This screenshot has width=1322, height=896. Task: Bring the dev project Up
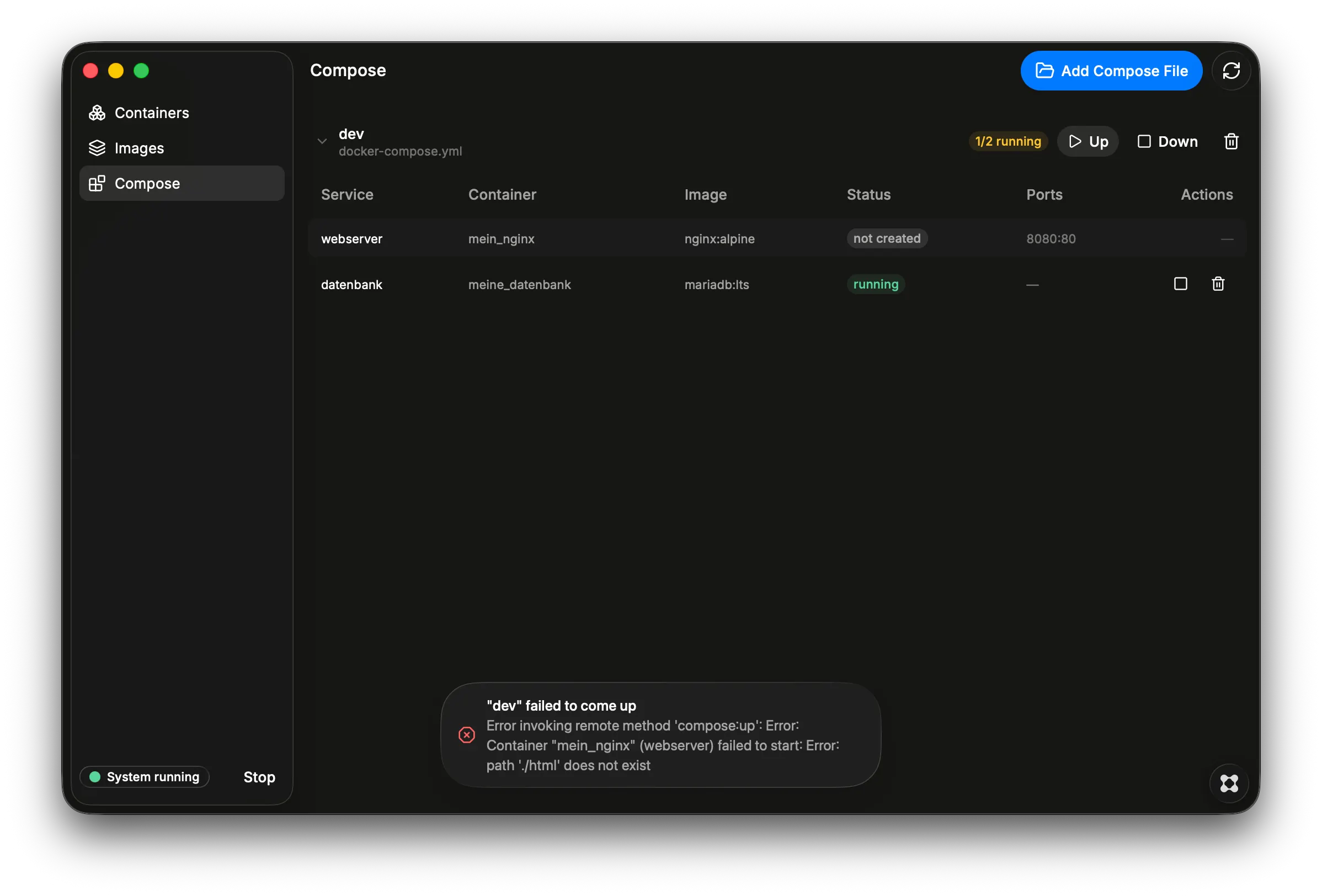point(1088,141)
